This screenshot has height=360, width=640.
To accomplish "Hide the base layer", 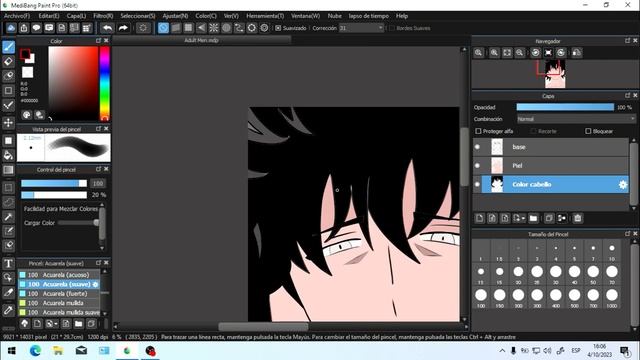I will coord(477,147).
